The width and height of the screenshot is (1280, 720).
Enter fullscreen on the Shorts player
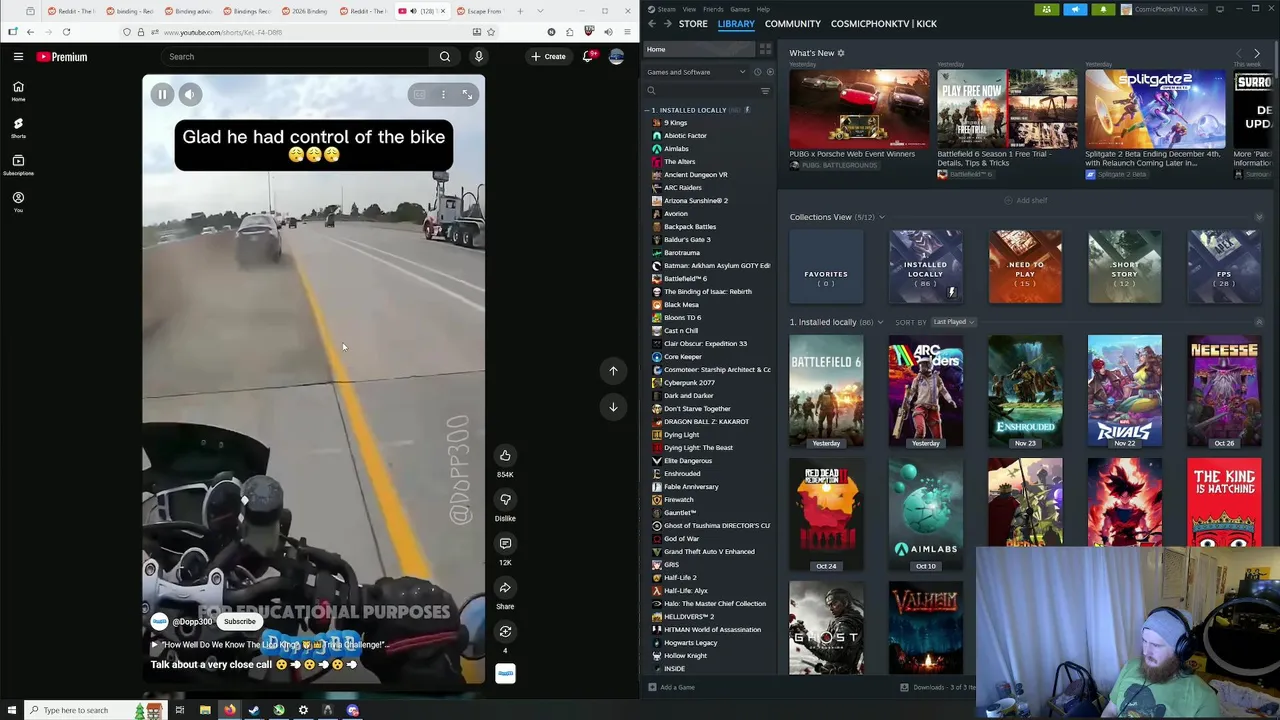pyautogui.click(x=467, y=94)
